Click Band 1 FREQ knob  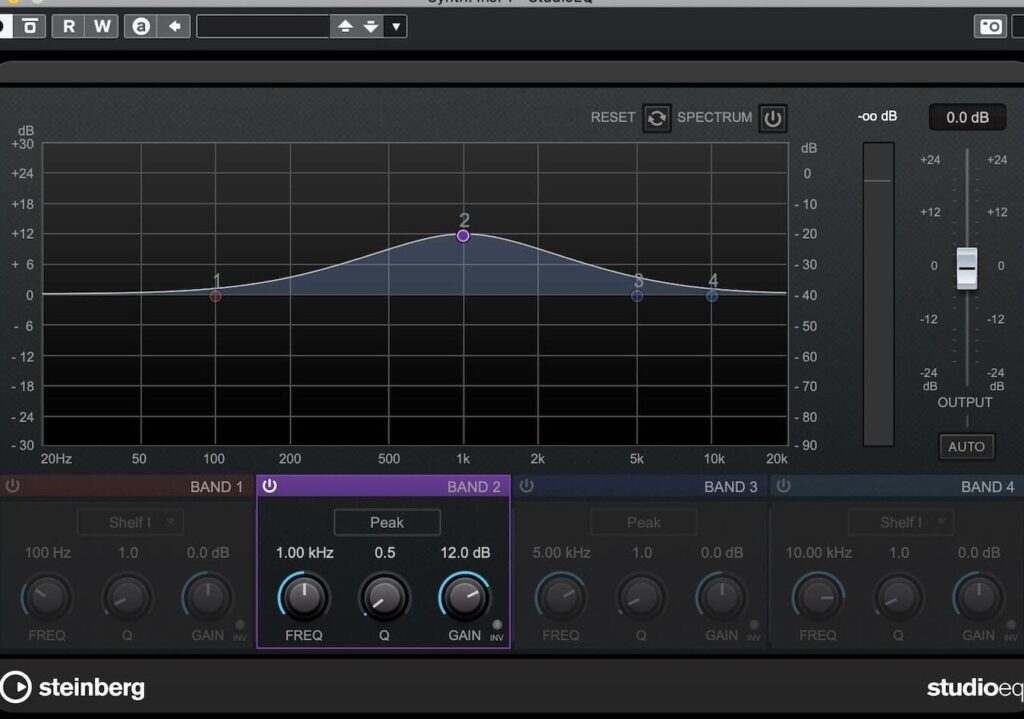[x=46, y=597]
